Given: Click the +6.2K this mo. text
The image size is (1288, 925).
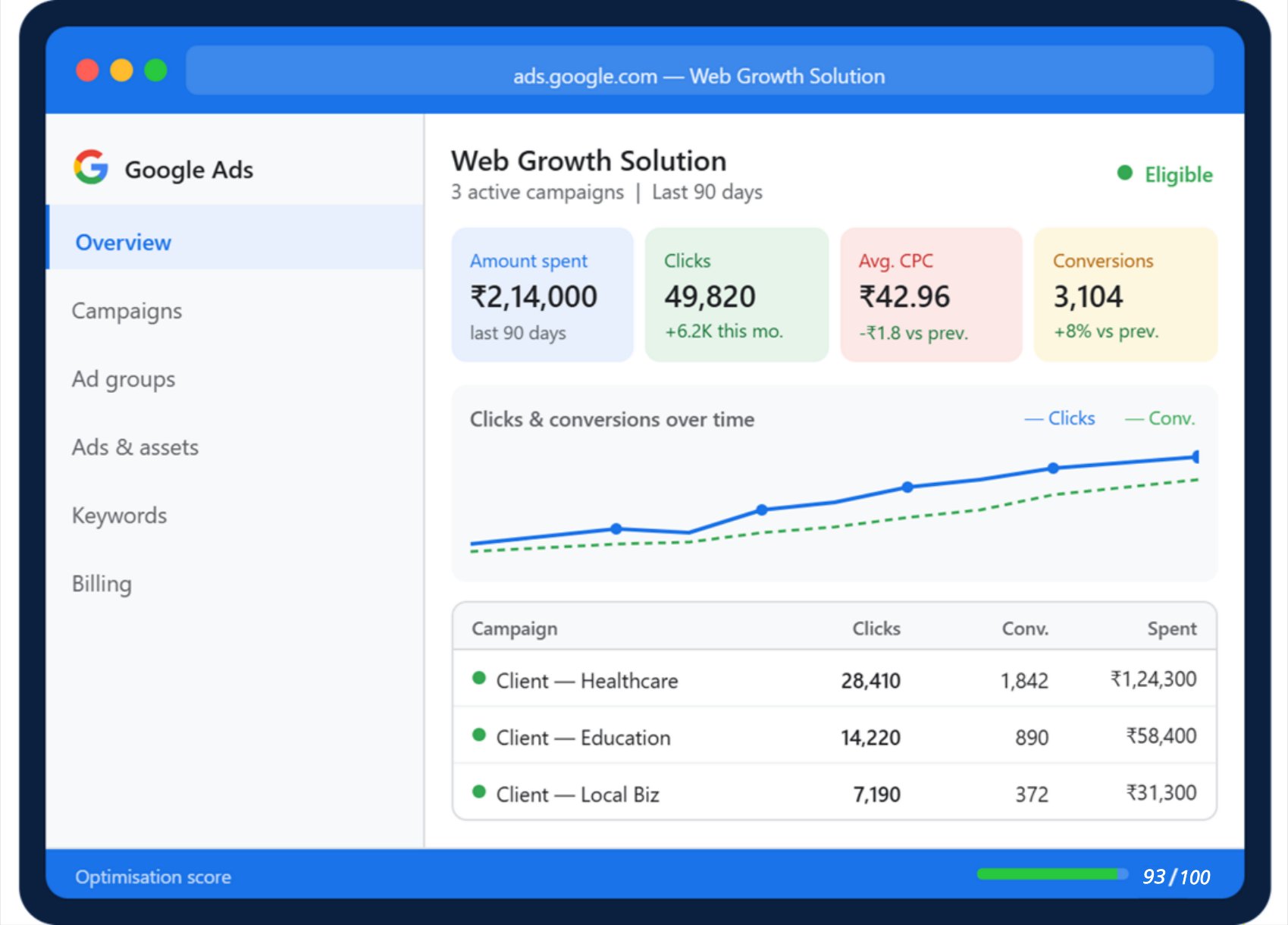Looking at the screenshot, I should [724, 331].
